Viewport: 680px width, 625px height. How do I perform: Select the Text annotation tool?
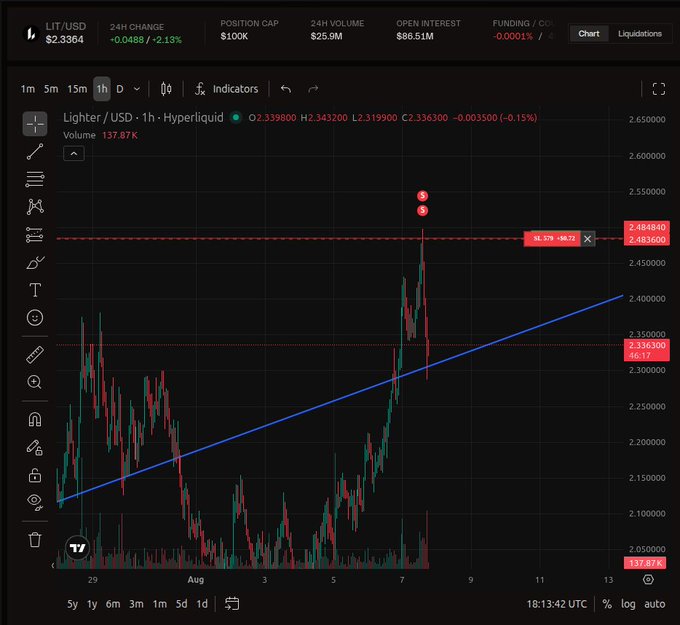coord(35,290)
